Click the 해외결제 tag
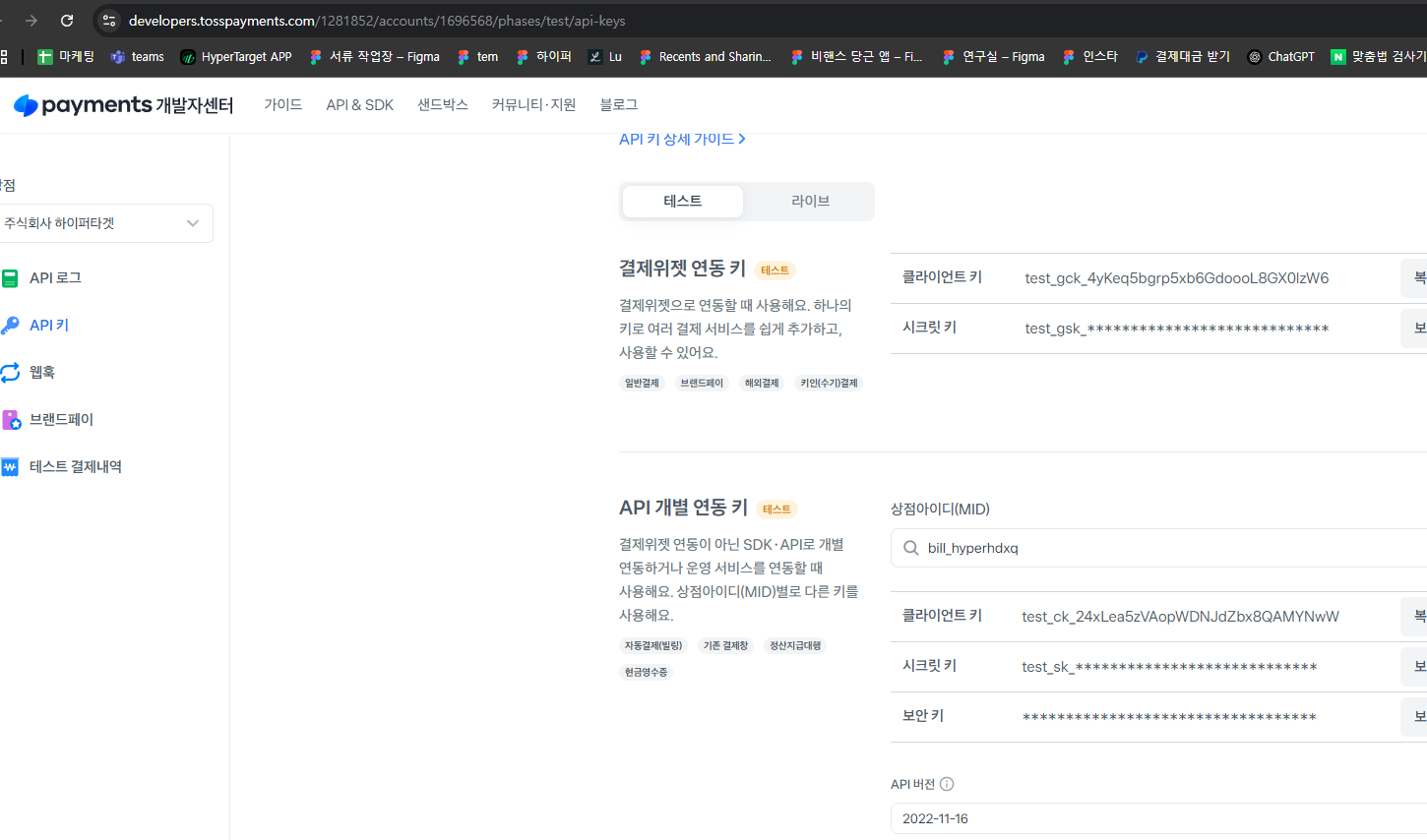The width and height of the screenshot is (1427, 840). [x=762, y=383]
